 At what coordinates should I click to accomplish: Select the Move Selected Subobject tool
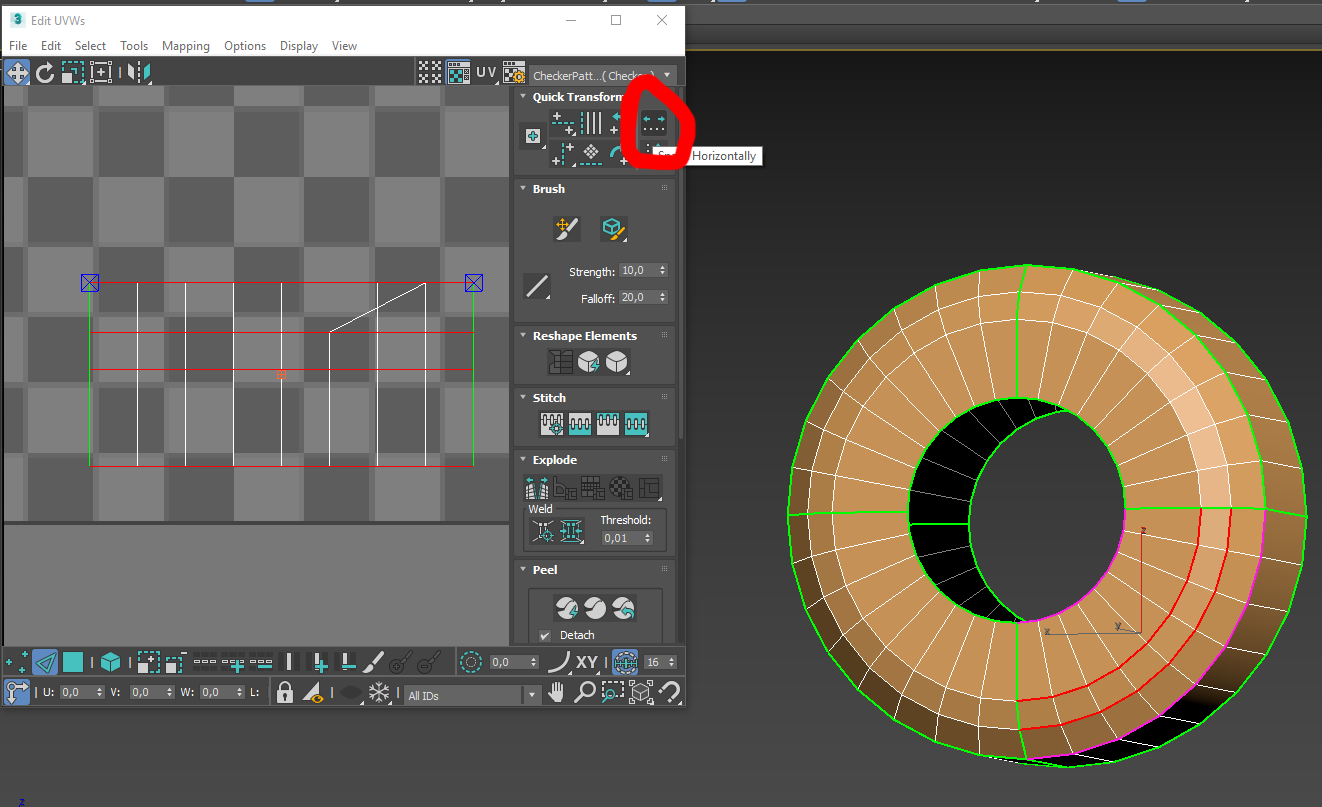[x=17, y=72]
